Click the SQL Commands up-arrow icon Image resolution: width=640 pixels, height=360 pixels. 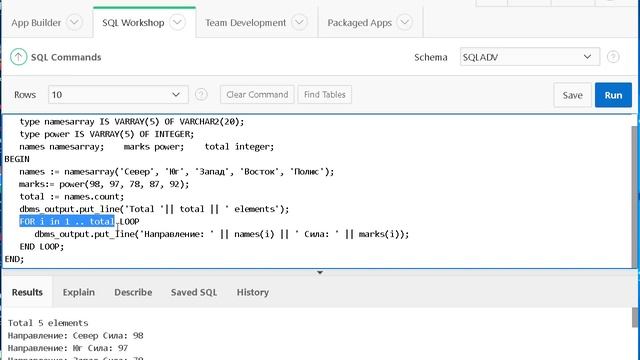click(18, 57)
